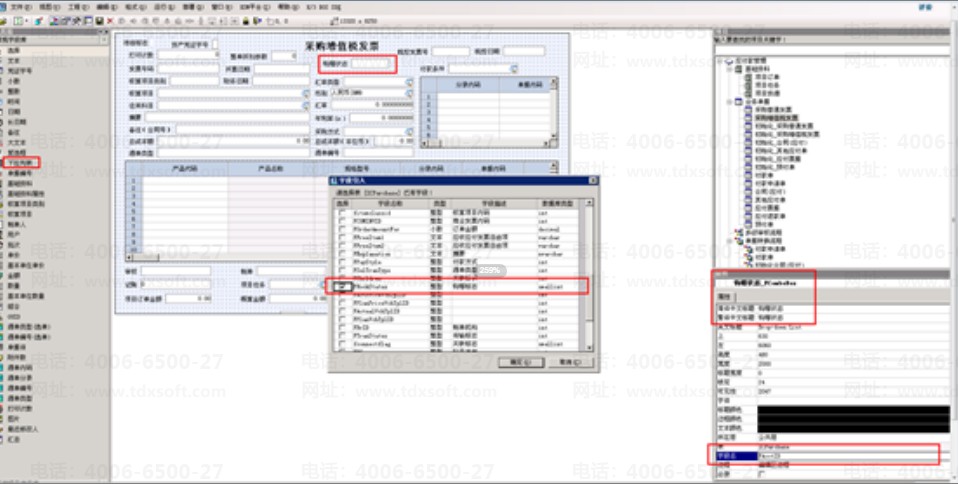Tick the first row checkbox in field list
The image size is (958, 484).
coord(342,212)
